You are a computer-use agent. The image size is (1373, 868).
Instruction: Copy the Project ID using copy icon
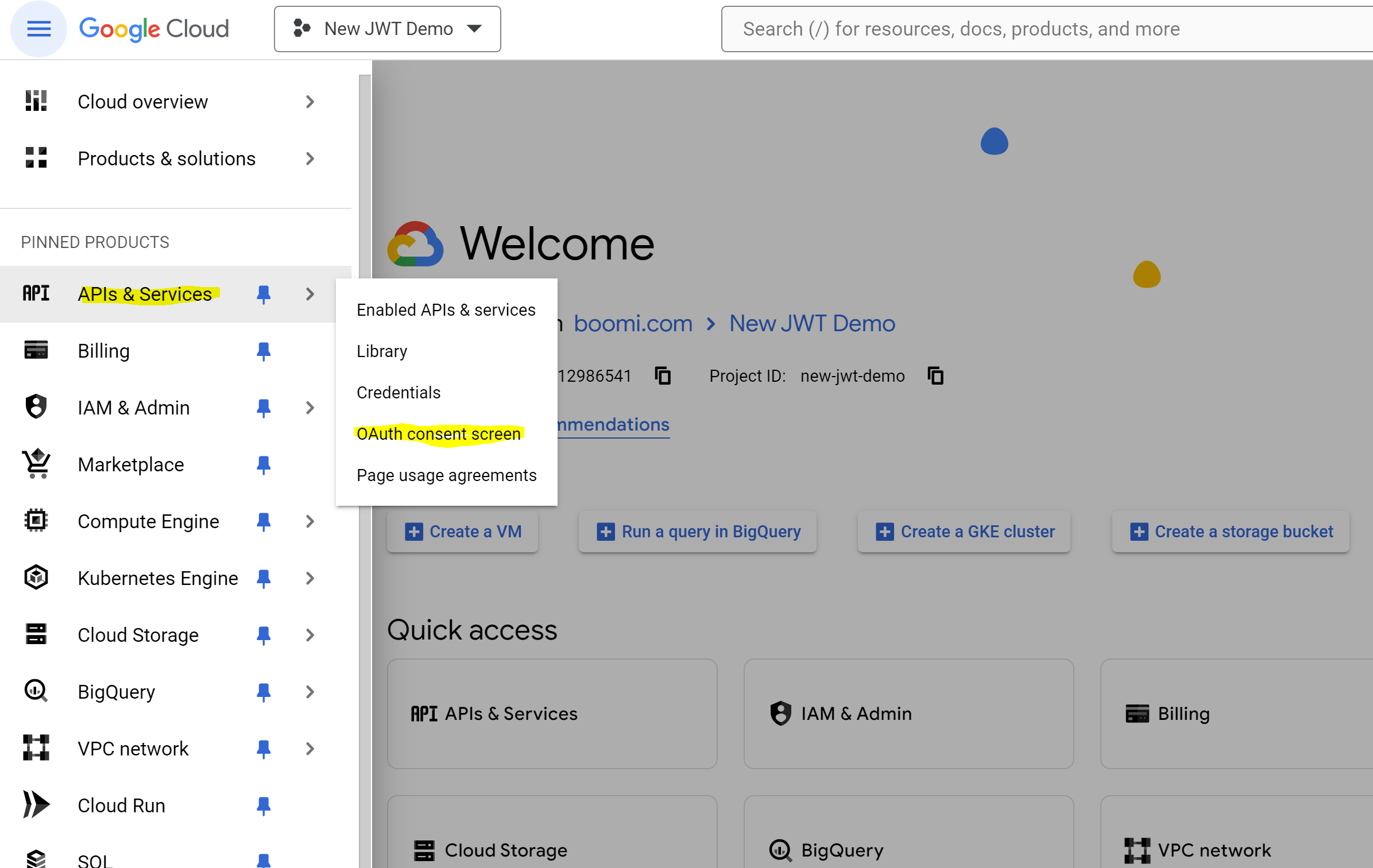(935, 376)
